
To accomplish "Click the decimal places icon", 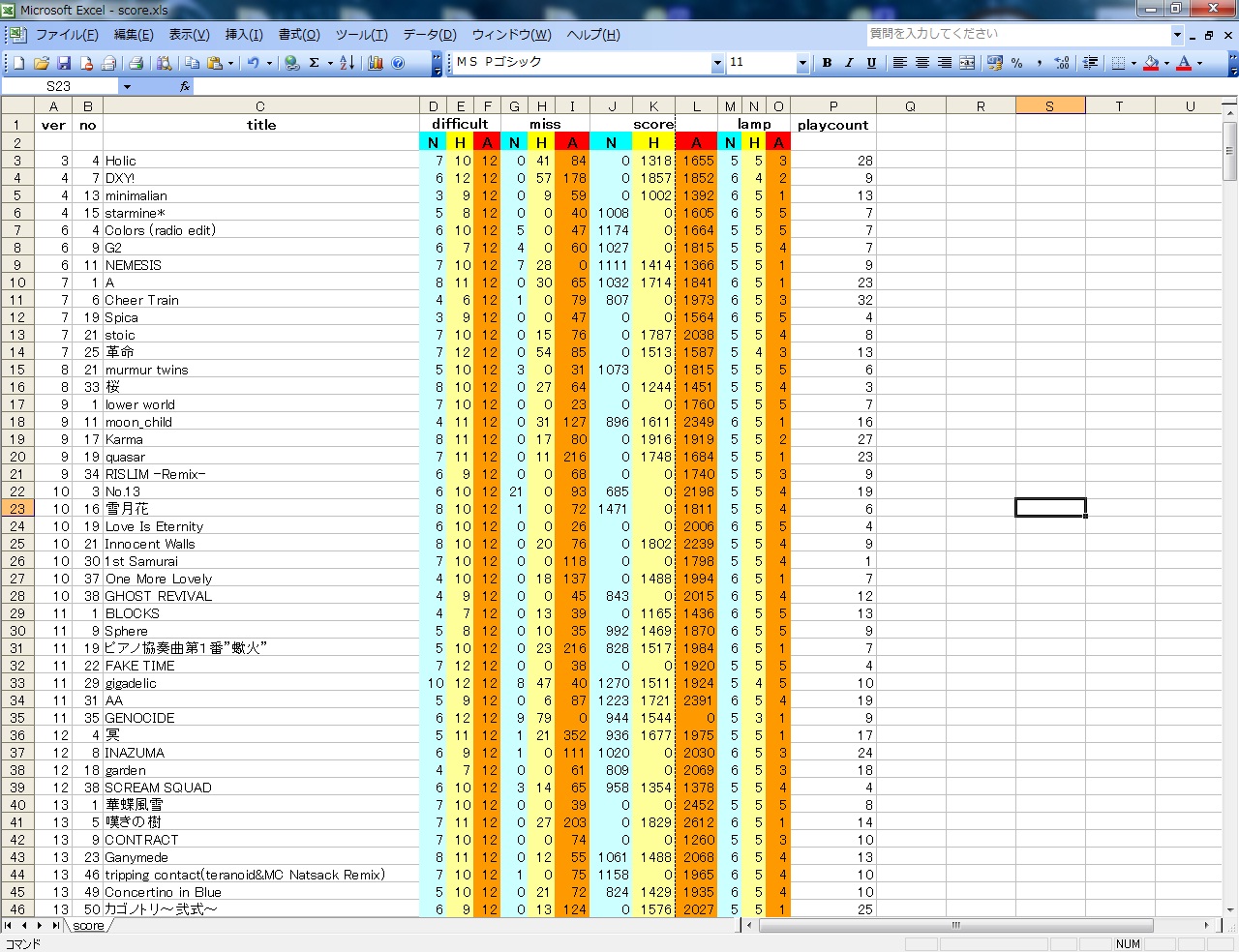I will coord(1062,63).
